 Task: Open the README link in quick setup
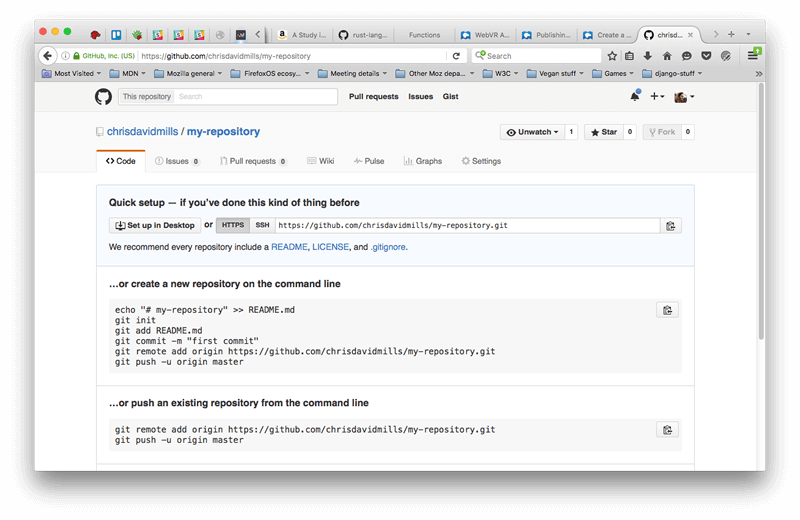pyautogui.click(x=289, y=247)
